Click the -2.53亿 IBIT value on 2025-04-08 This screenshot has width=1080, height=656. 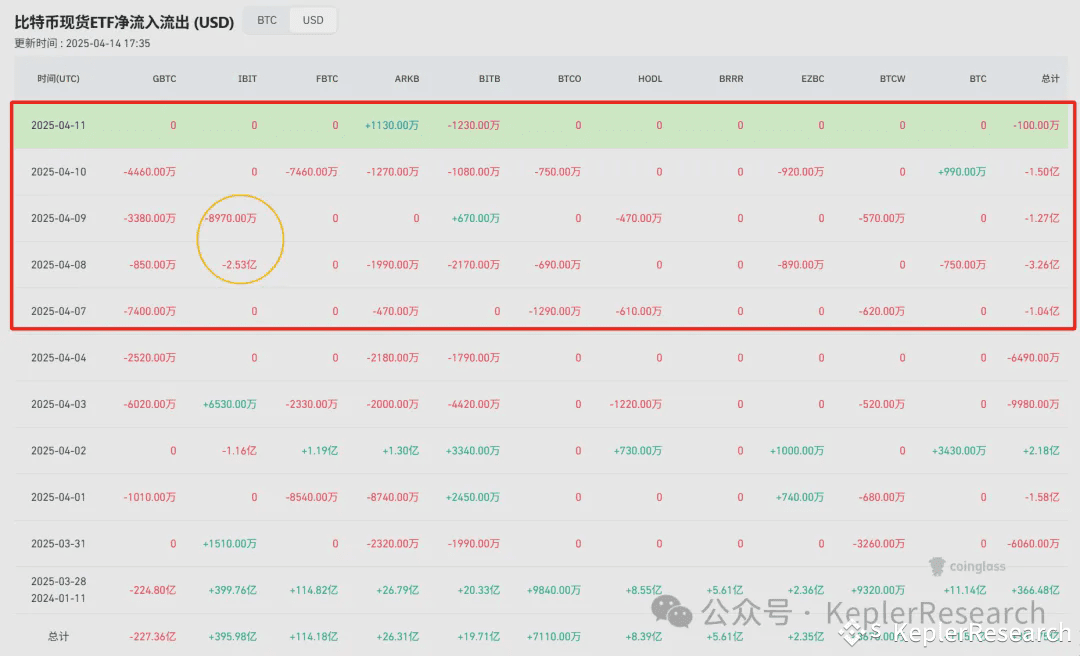coord(239,265)
